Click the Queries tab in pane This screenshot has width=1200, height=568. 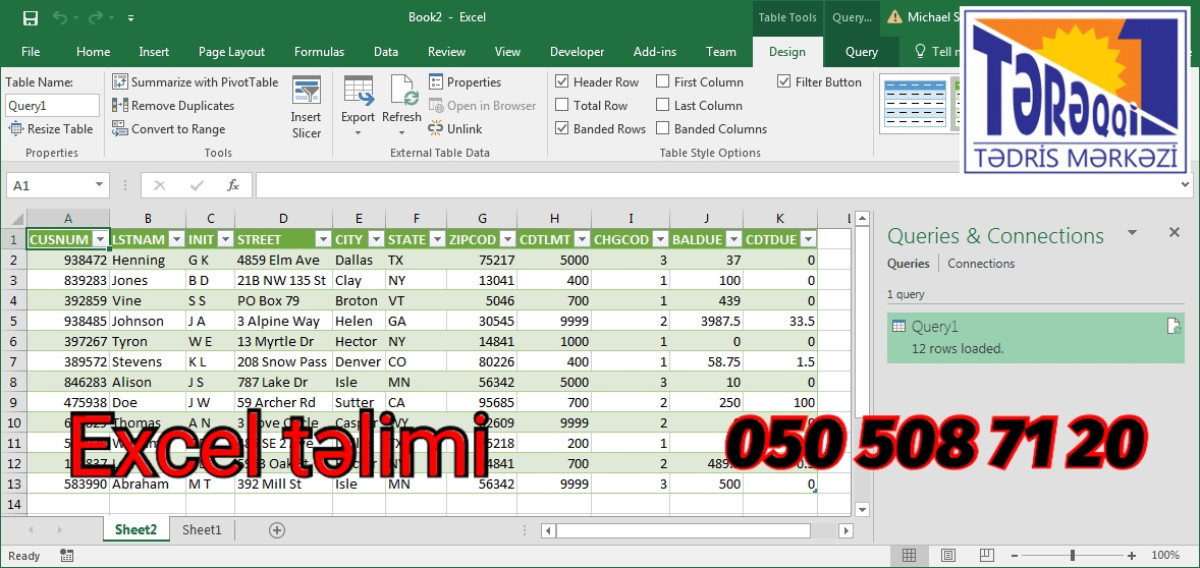point(908,264)
